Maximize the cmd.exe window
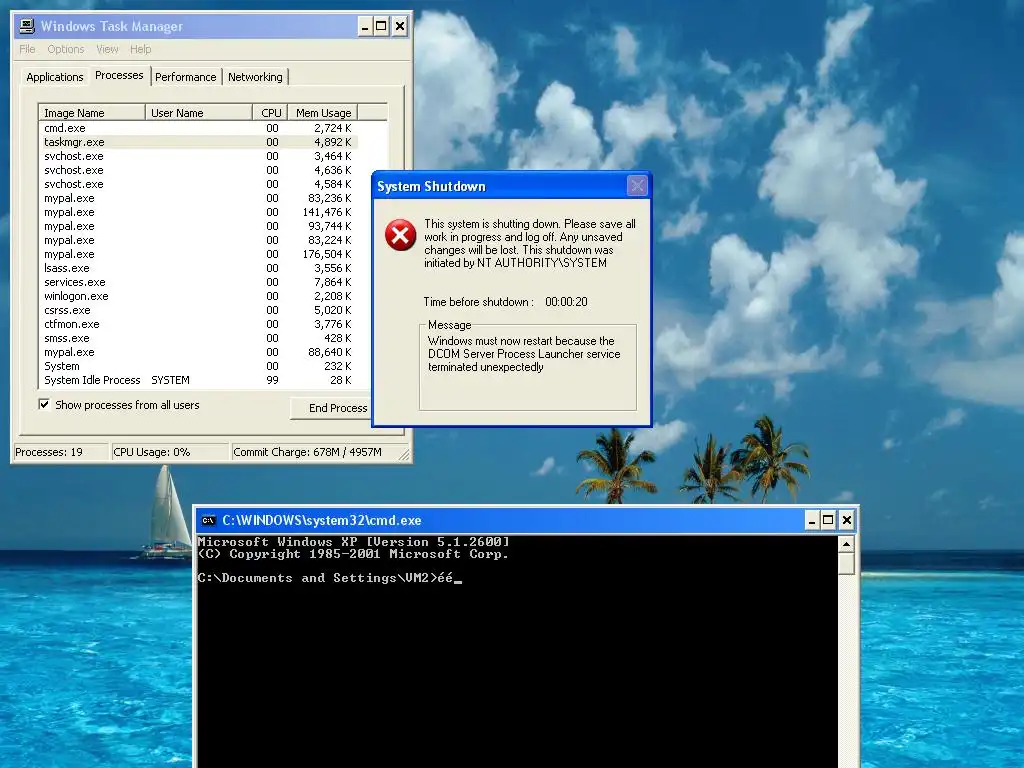Screen dimensions: 1024x768 (x=828, y=520)
